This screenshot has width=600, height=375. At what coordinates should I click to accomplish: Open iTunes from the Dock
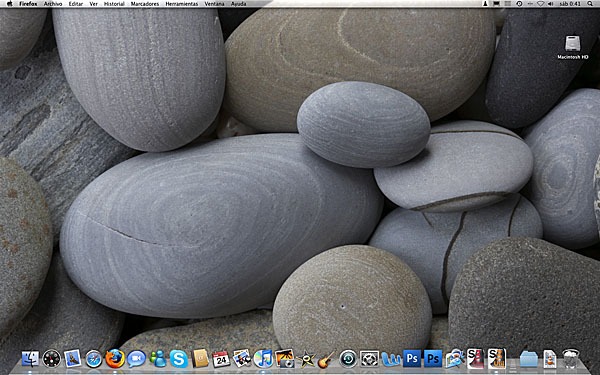point(263,359)
